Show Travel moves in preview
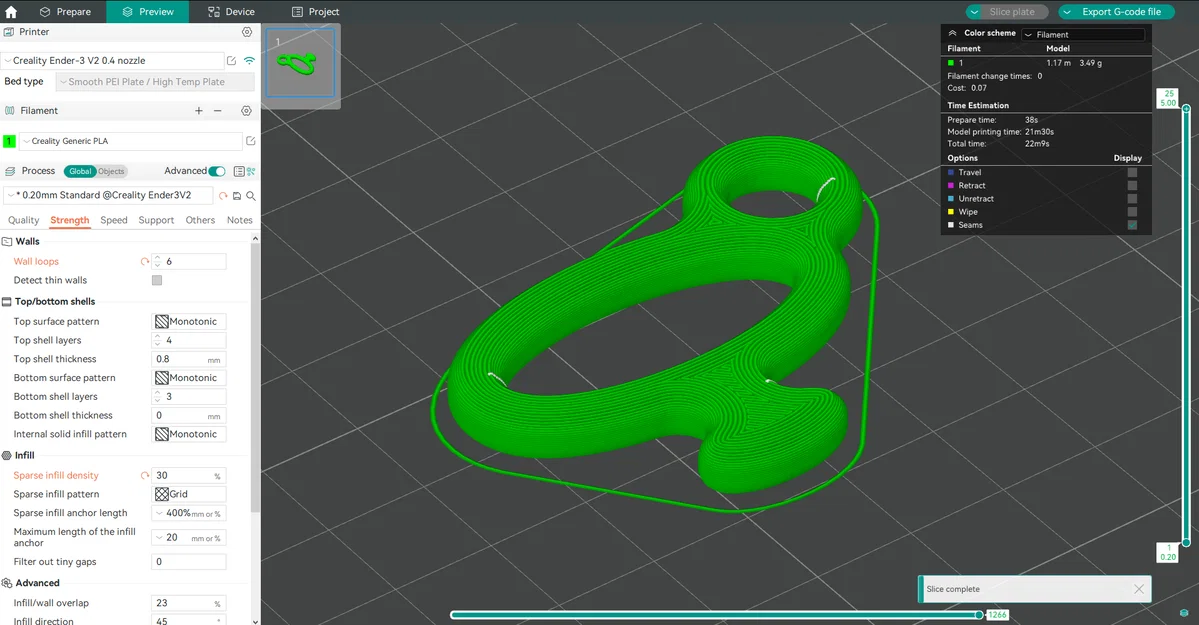This screenshot has height=625, width=1199. point(1132,172)
